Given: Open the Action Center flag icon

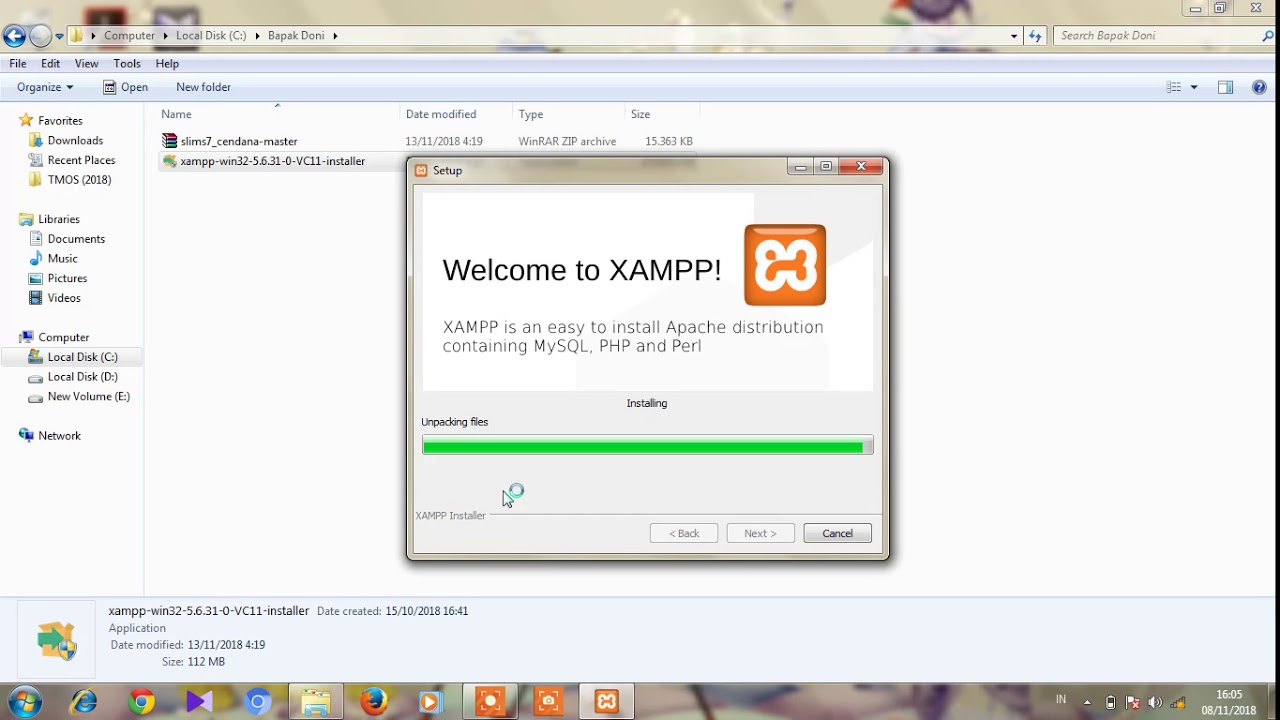Looking at the screenshot, I should (1132, 702).
